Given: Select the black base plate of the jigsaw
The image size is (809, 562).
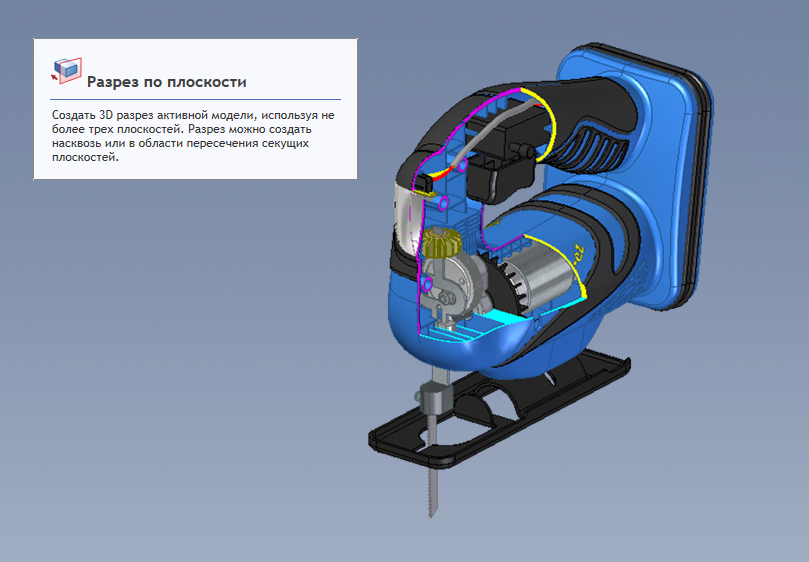Looking at the screenshot, I should click(499, 408).
